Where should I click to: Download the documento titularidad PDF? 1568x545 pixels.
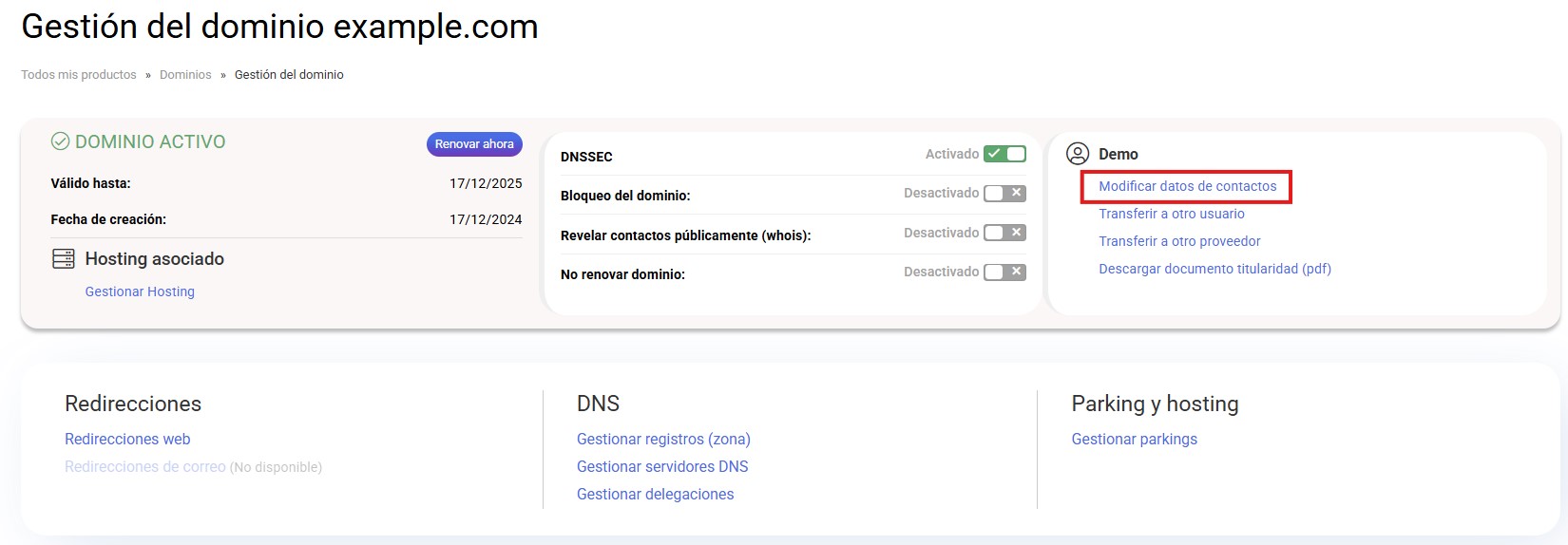pyautogui.click(x=1214, y=270)
